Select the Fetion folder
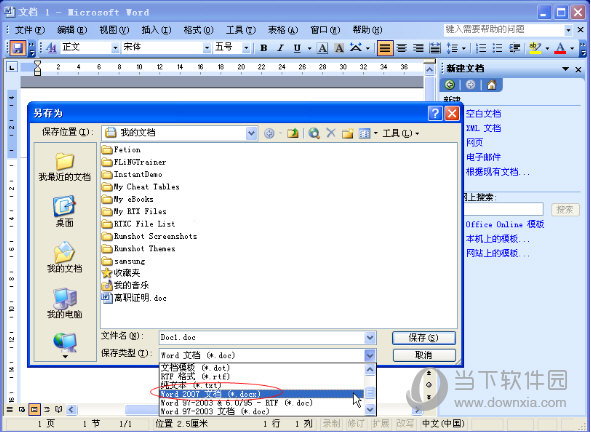Viewport: 591px width, 432px height. pyautogui.click(x=121, y=150)
